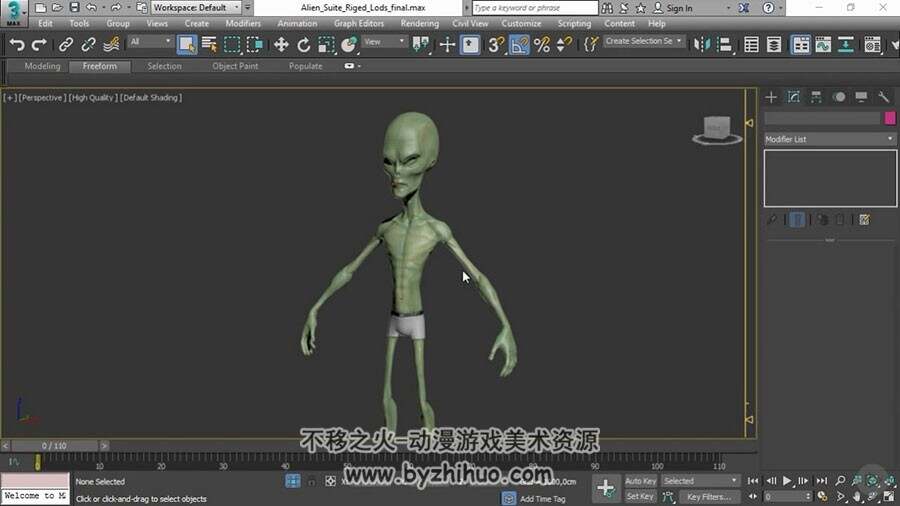Open the Modifiers menu
Image resolution: width=900 pixels, height=506 pixels.
pos(243,24)
